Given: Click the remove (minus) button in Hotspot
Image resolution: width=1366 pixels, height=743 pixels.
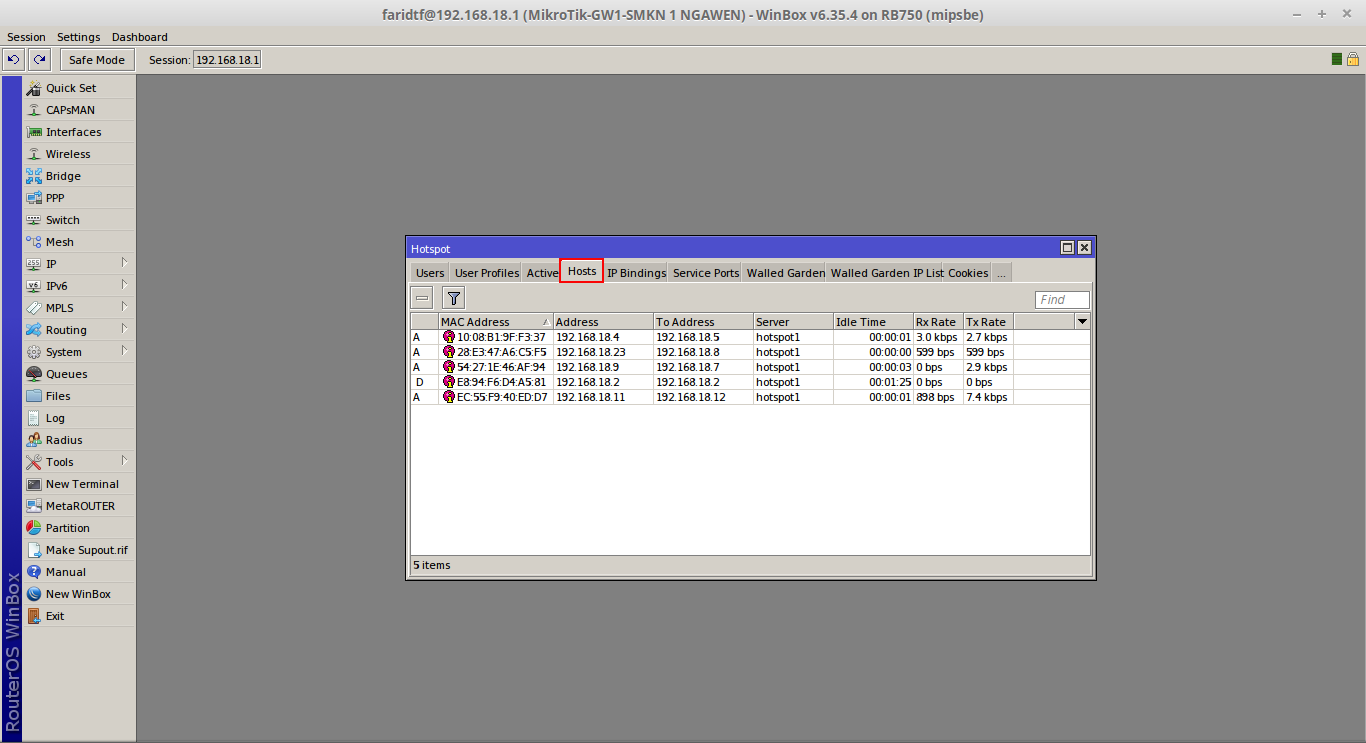Looking at the screenshot, I should [422, 298].
